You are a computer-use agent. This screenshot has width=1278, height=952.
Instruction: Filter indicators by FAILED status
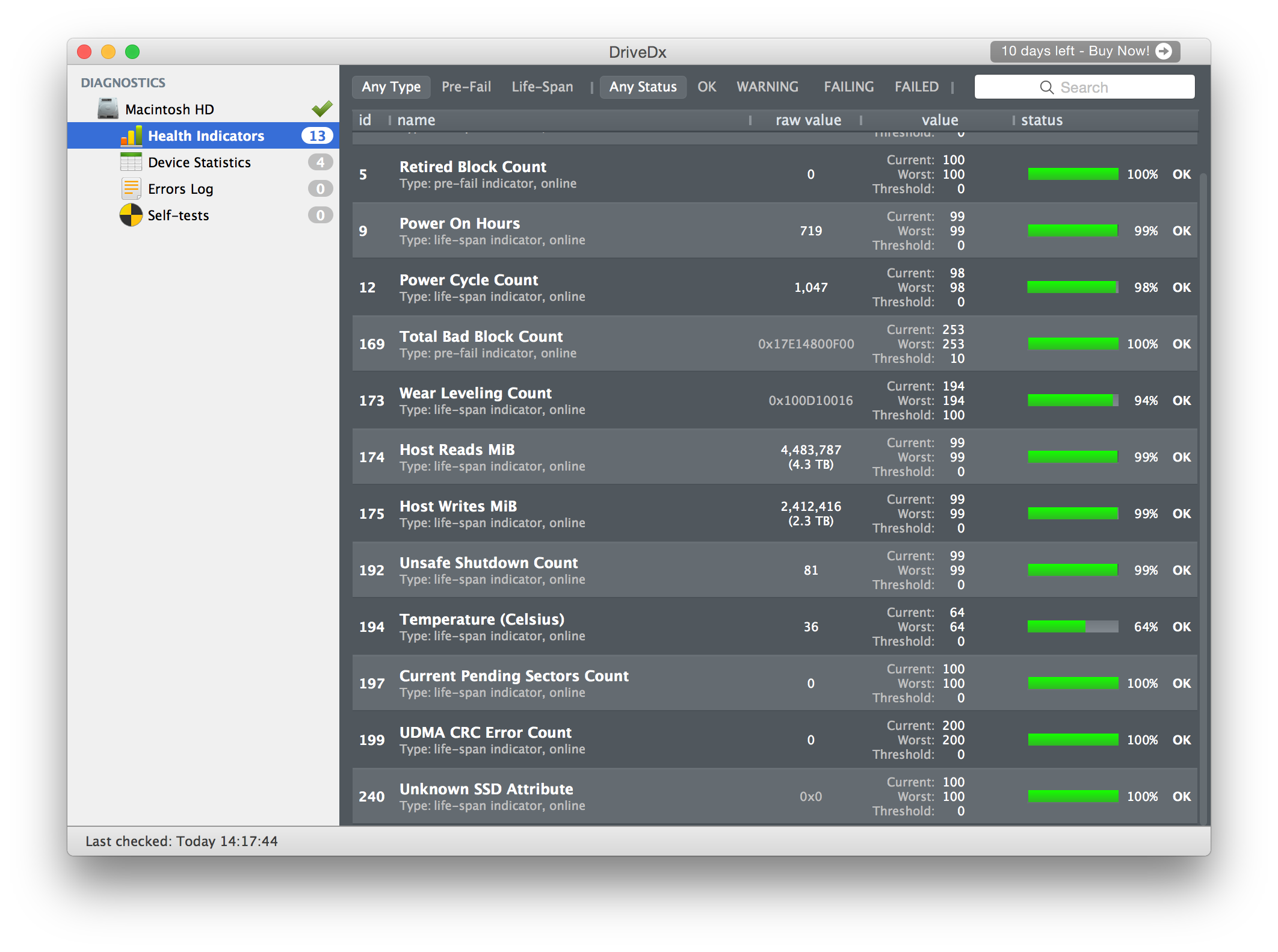[916, 87]
